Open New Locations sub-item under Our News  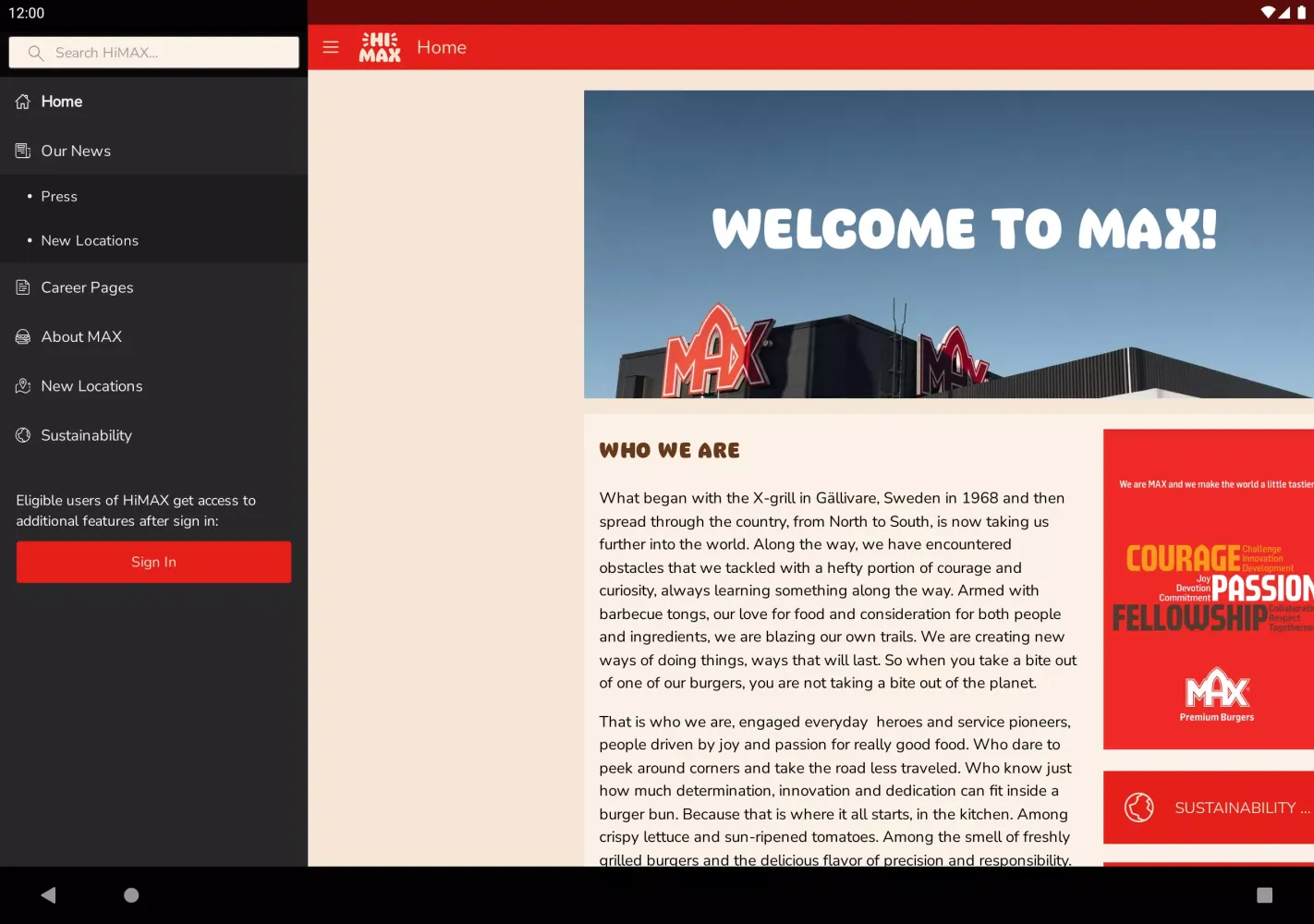90,241
